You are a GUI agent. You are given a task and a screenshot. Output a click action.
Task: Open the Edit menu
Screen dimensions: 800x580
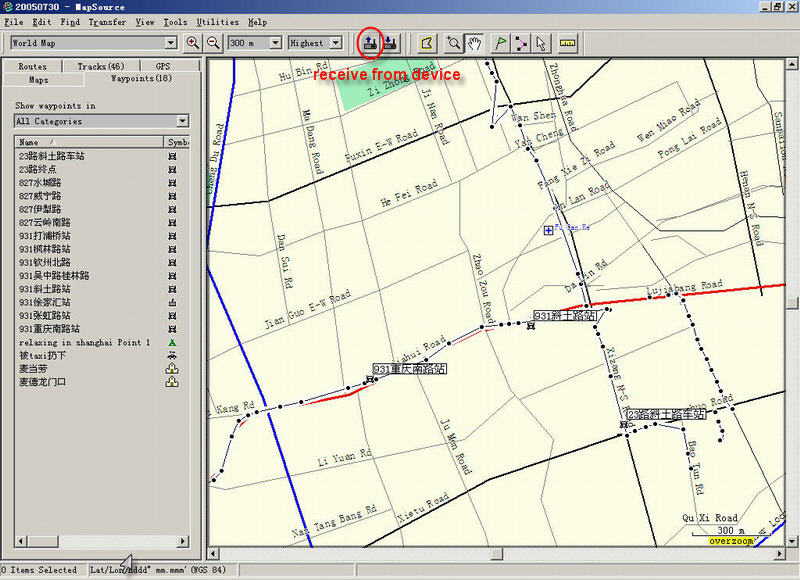point(42,22)
